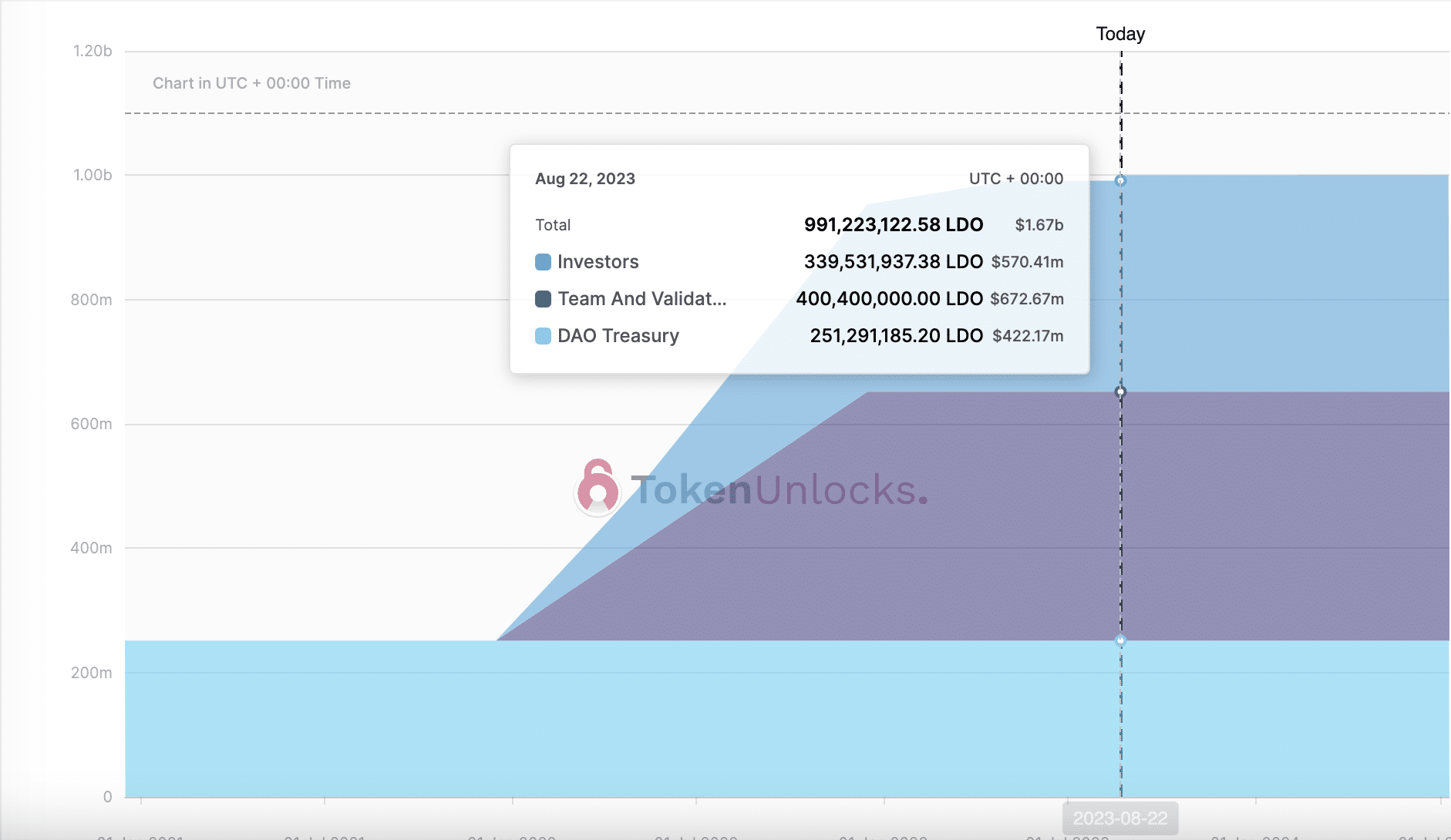Screen dimensions: 1451x840
Task: Click the Investors blue color swatch
Action: (543, 262)
